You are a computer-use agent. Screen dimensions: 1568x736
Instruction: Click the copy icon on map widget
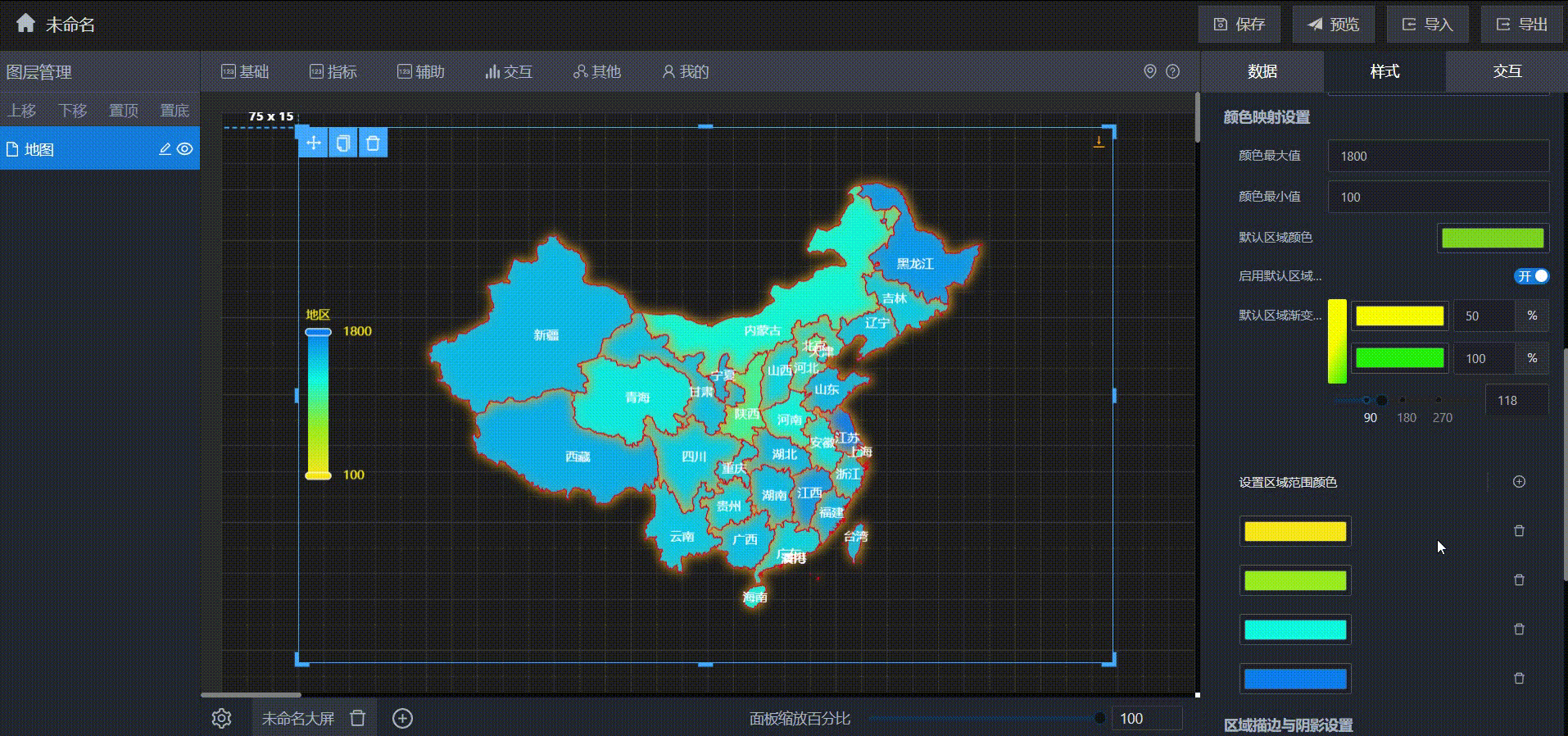(x=343, y=143)
